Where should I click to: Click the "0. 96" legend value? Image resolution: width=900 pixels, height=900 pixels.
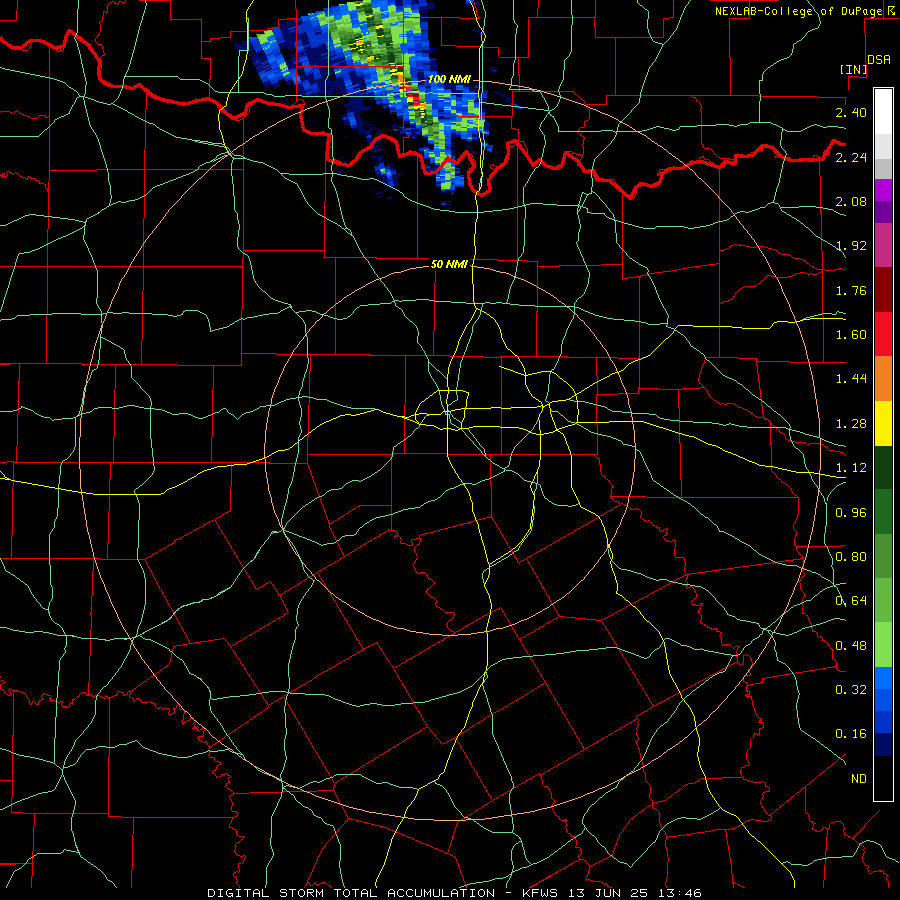click(x=851, y=513)
